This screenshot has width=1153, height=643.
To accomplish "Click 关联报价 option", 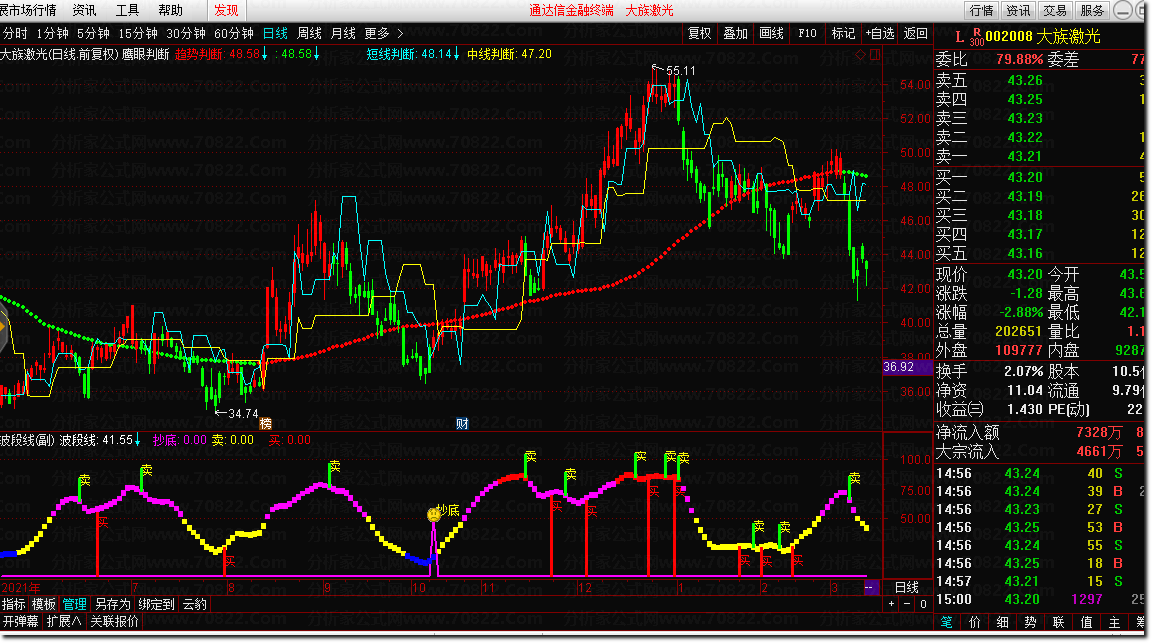I will click(x=115, y=622).
